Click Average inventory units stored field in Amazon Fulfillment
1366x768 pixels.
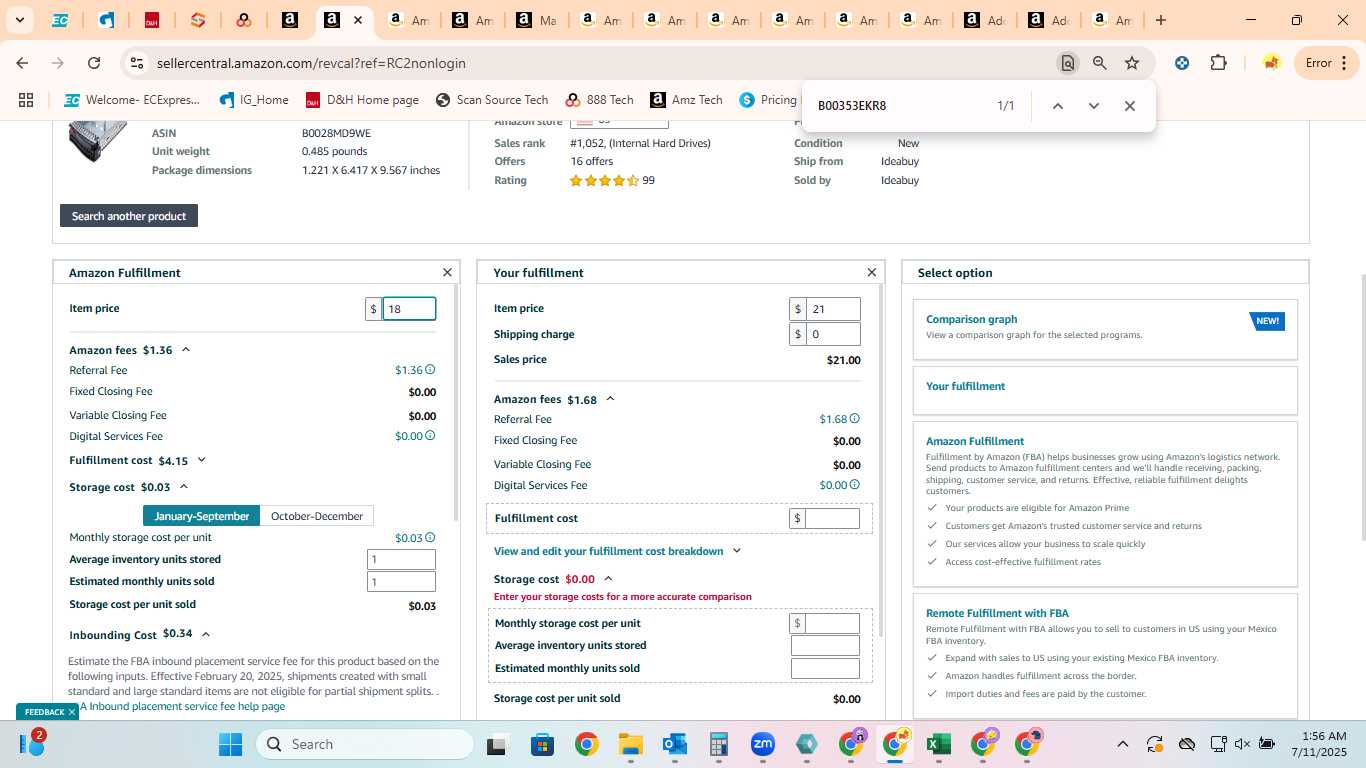tap(401, 560)
